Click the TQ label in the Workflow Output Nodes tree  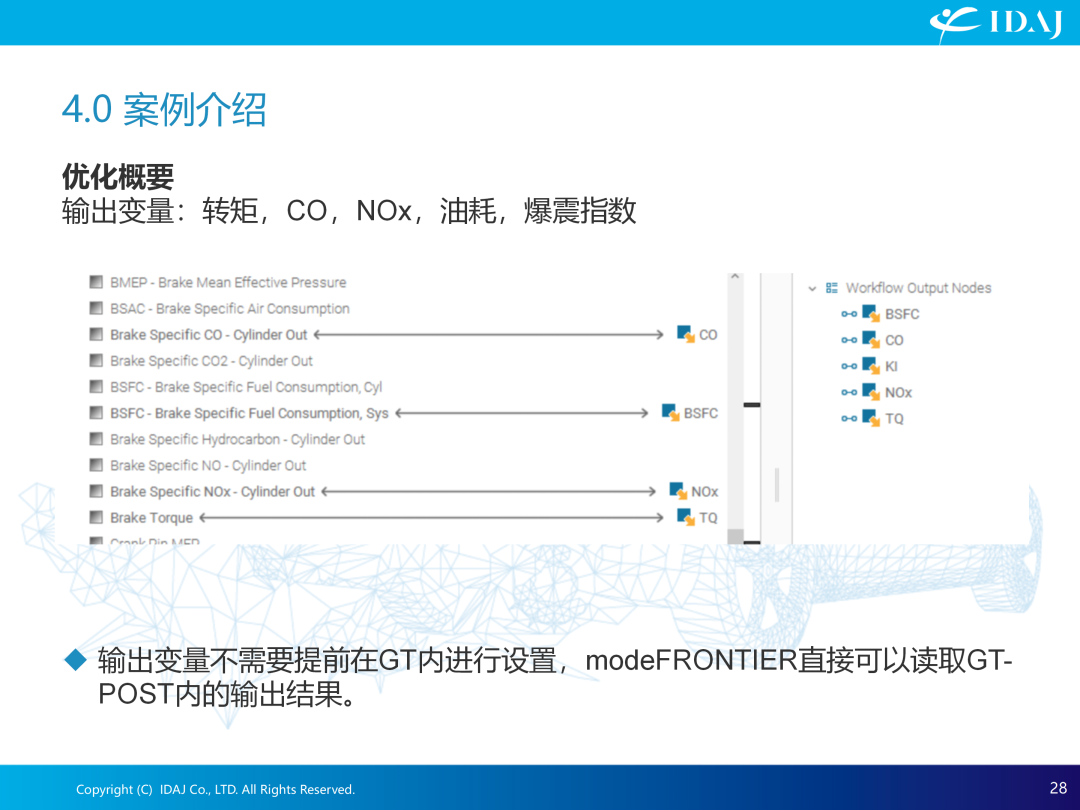tap(894, 419)
